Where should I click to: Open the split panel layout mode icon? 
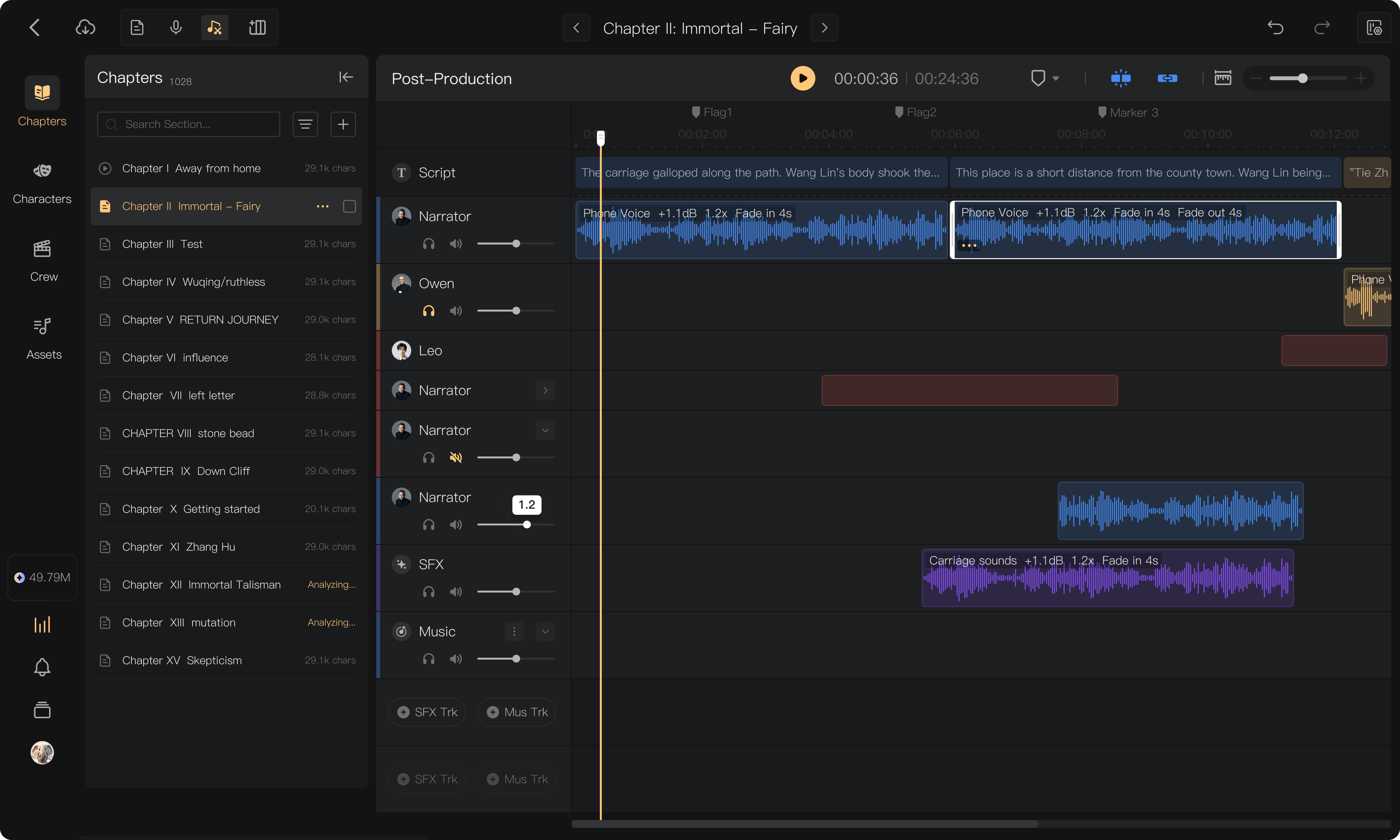tap(257, 27)
